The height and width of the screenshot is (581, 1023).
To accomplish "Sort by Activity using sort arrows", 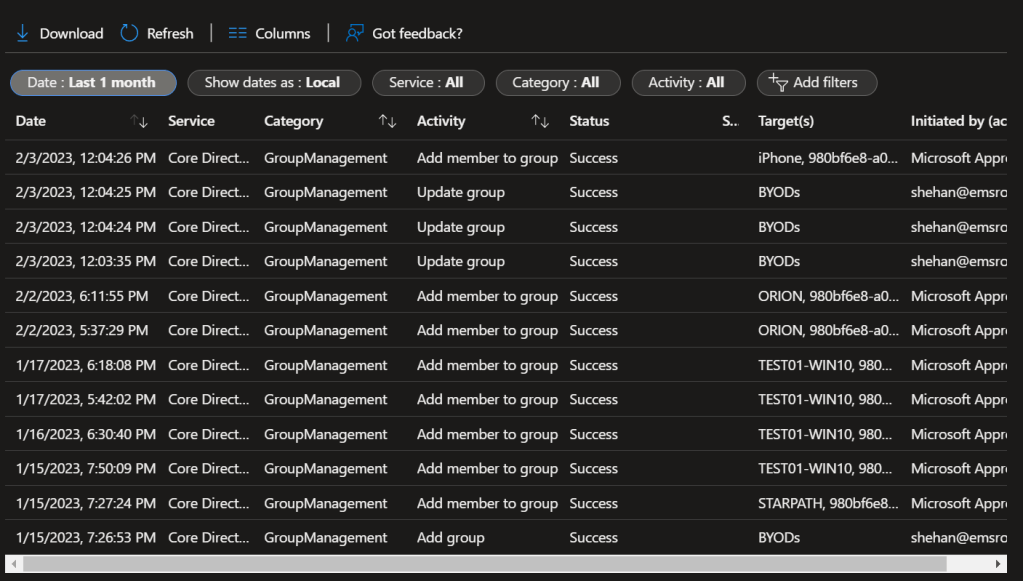I will click(x=540, y=121).
